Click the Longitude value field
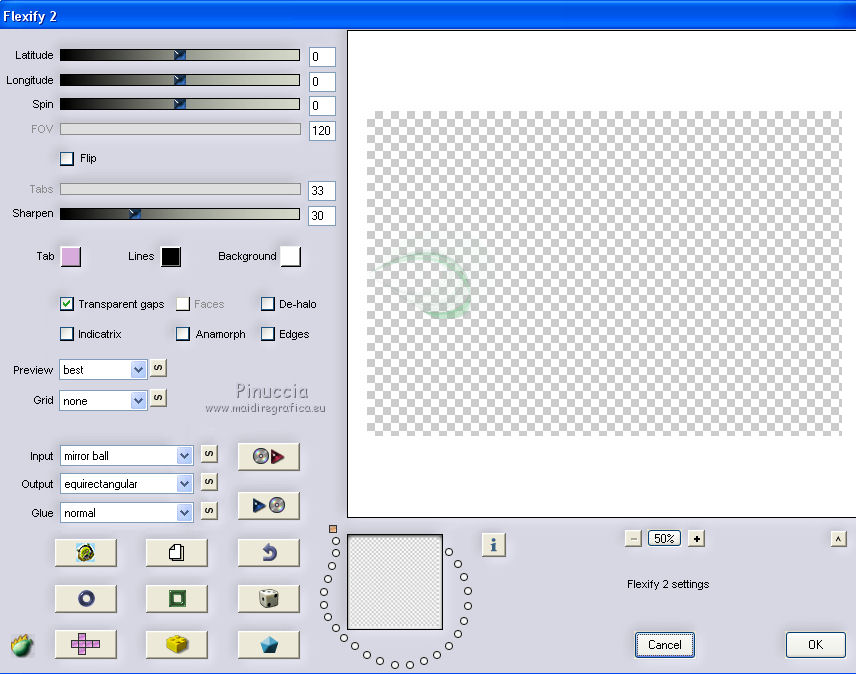 [x=322, y=82]
